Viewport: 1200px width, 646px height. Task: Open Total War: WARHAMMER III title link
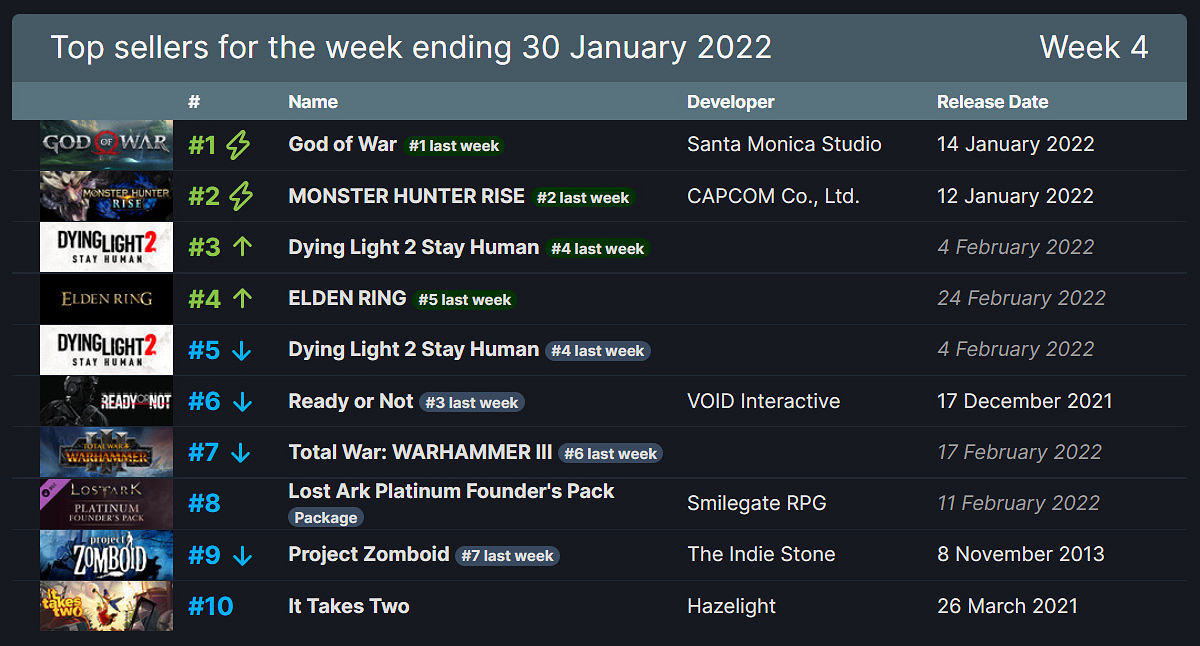point(420,452)
